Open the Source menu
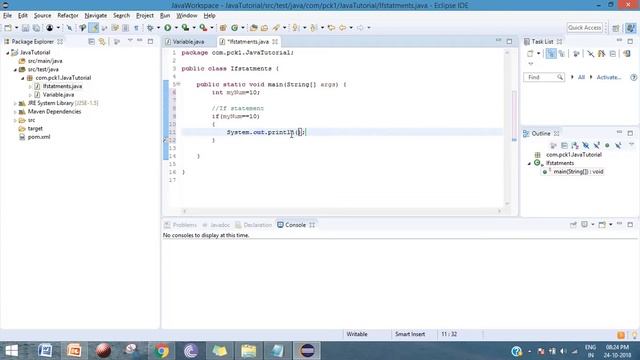This screenshot has width=640, height=360. tap(42, 16)
